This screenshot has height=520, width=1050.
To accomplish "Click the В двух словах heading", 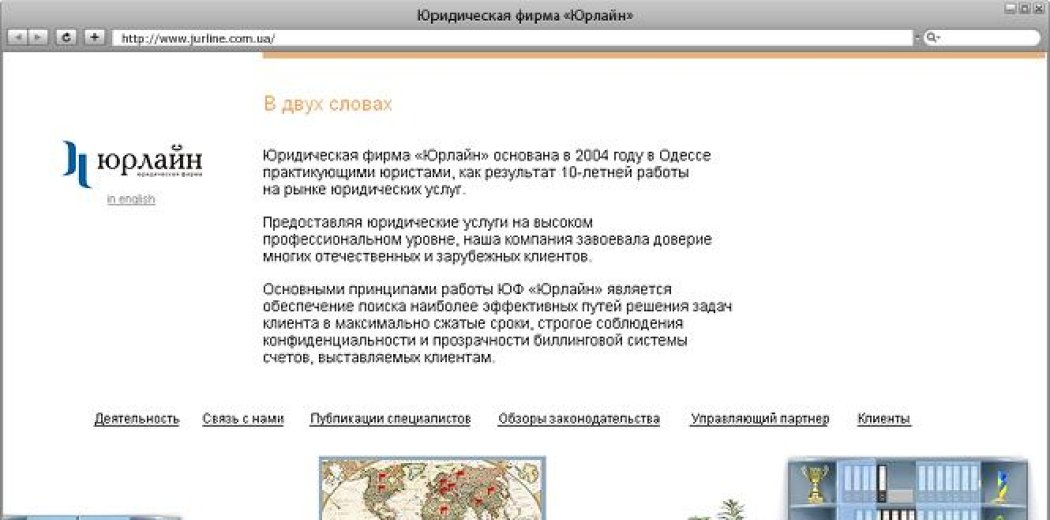I will [328, 104].
